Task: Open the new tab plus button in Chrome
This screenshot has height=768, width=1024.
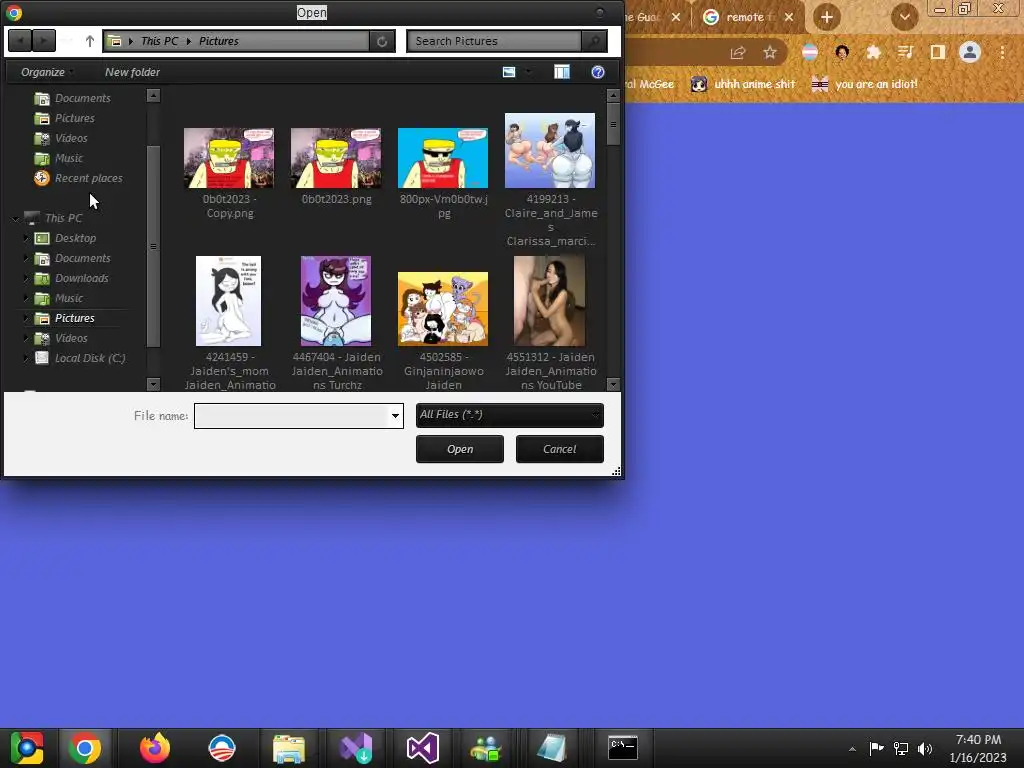Action: pyautogui.click(x=827, y=17)
